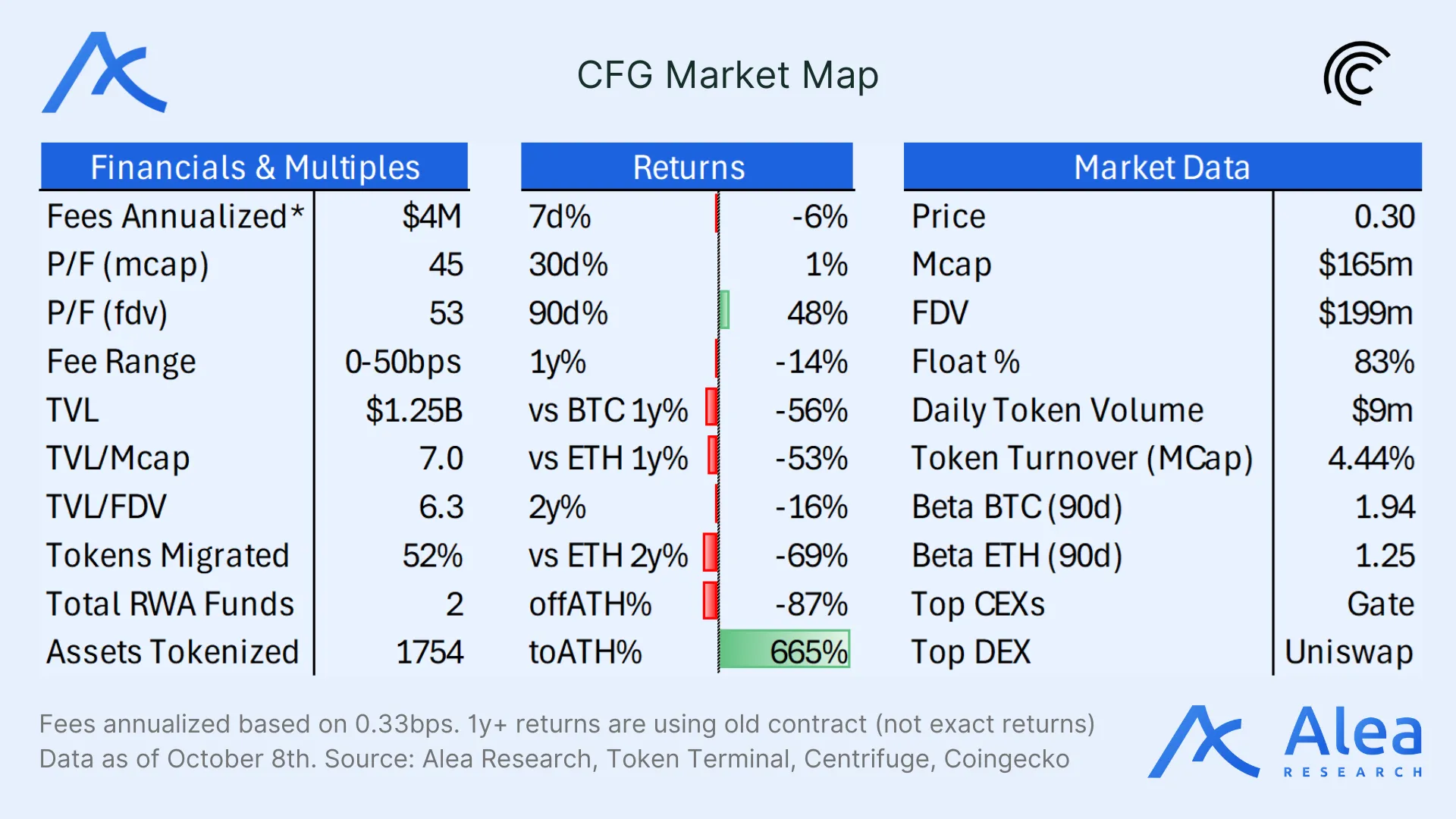The height and width of the screenshot is (819, 1456).
Task: Click the green 90d% return bar
Action: (724, 310)
